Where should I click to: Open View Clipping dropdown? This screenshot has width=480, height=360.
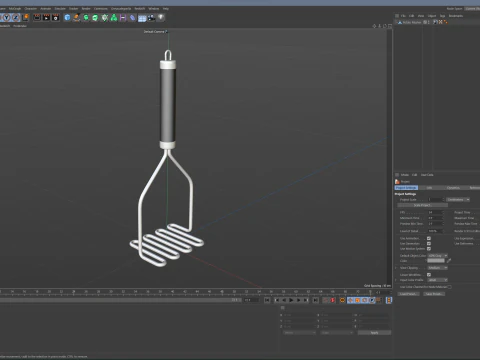pos(437,268)
